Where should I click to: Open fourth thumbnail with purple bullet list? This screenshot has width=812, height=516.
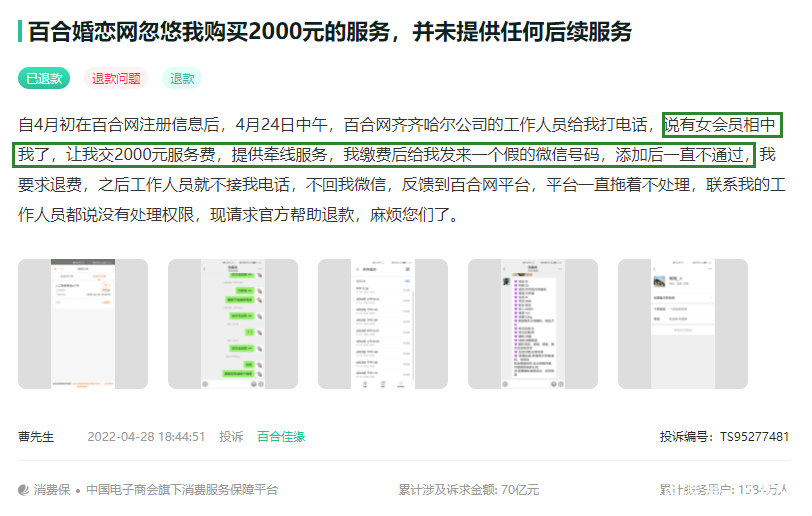coord(533,324)
